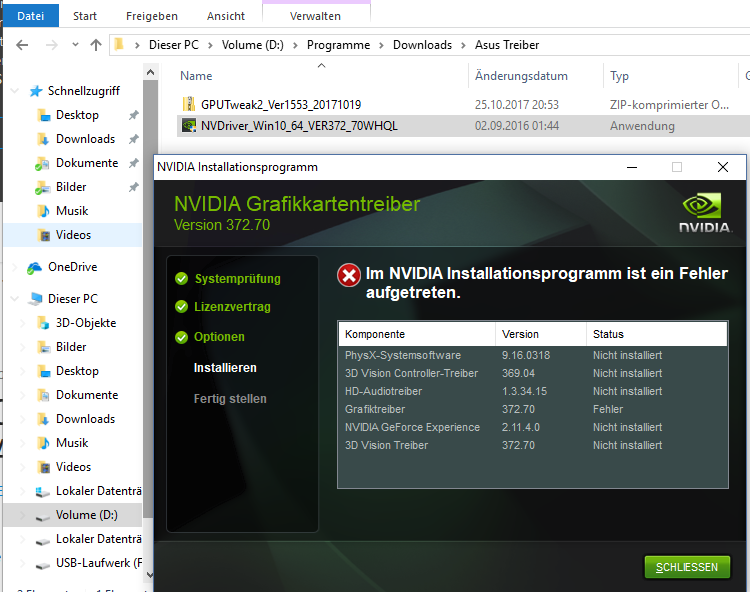
Task: Sort files by Name column header
Action: pyautogui.click(x=196, y=76)
